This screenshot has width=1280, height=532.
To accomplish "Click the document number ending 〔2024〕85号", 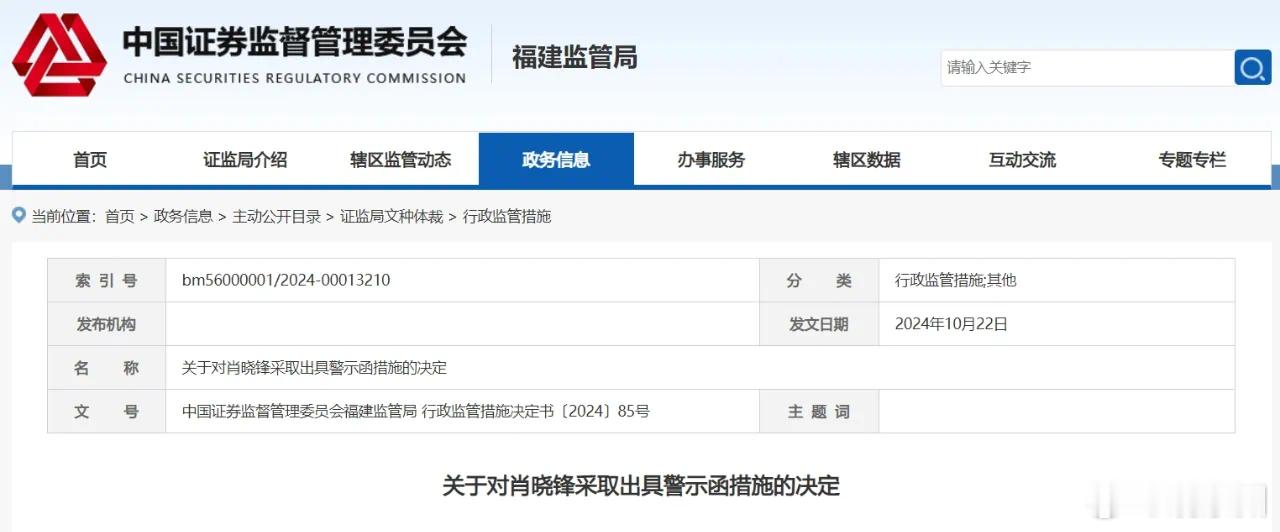I will (416, 411).
